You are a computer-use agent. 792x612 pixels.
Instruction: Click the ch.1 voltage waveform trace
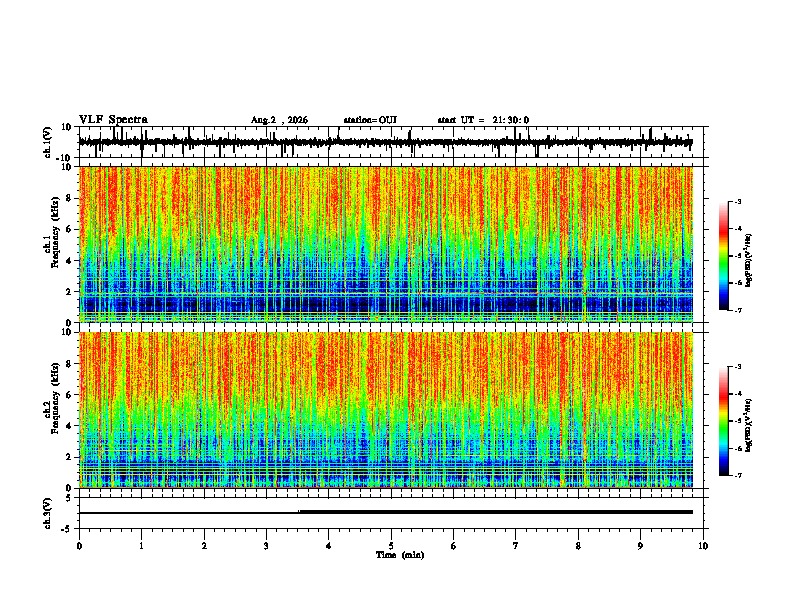pos(385,142)
